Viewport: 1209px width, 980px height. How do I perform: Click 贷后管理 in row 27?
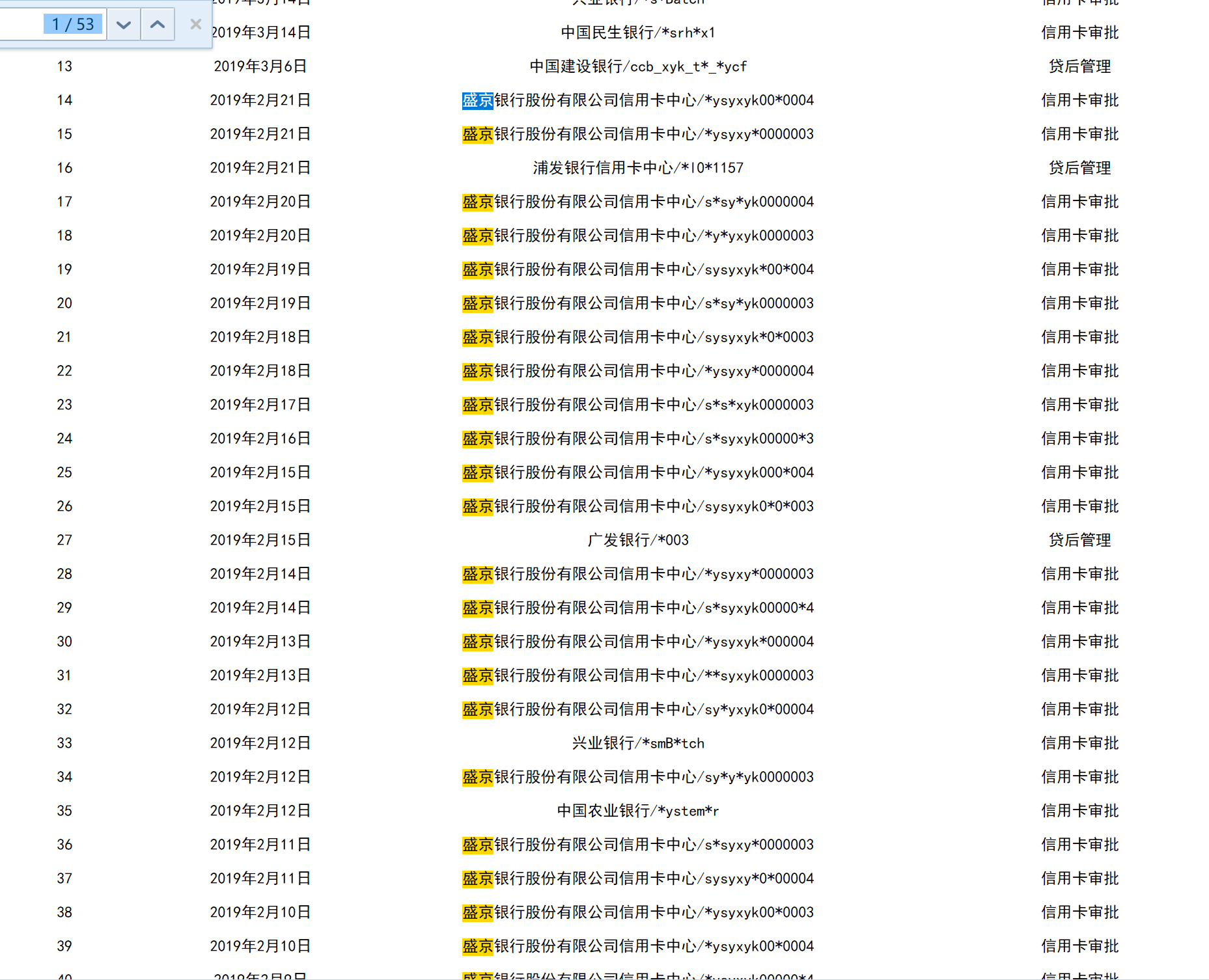pyautogui.click(x=1080, y=540)
